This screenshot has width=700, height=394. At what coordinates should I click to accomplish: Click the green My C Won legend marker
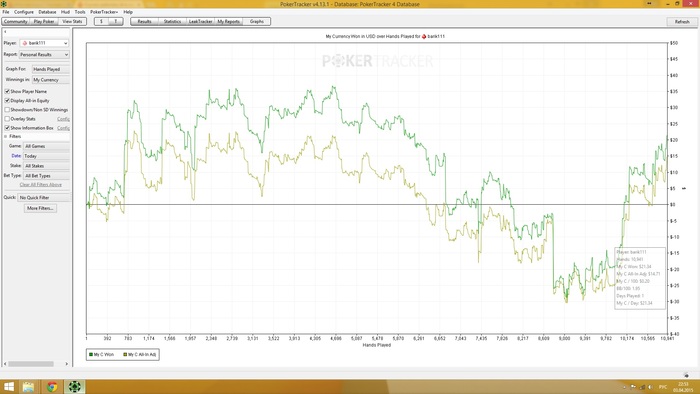pos(91,354)
